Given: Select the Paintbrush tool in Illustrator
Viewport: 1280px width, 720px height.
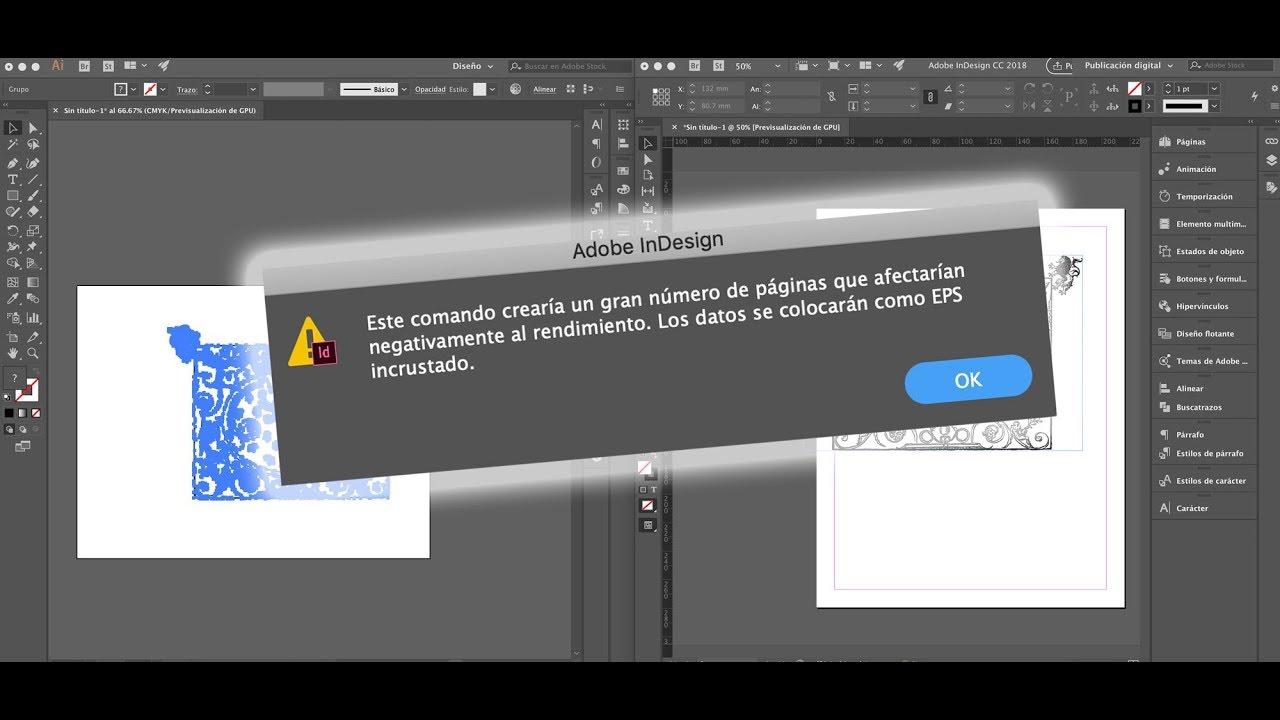Looking at the screenshot, I should click(x=33, y=196).
